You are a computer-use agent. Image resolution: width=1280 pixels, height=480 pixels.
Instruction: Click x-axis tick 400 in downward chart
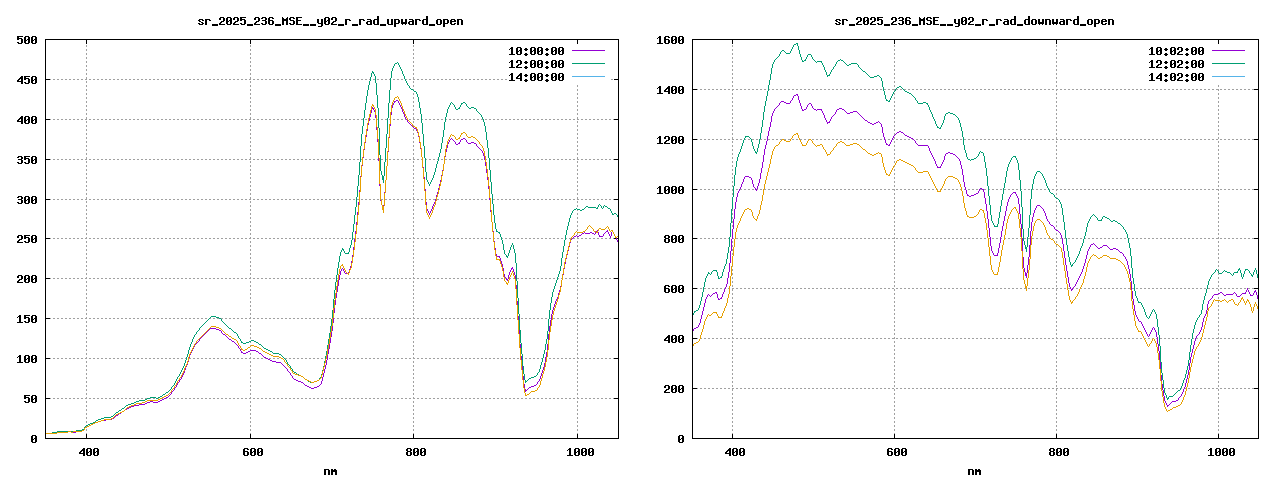(x=733, y=453)
